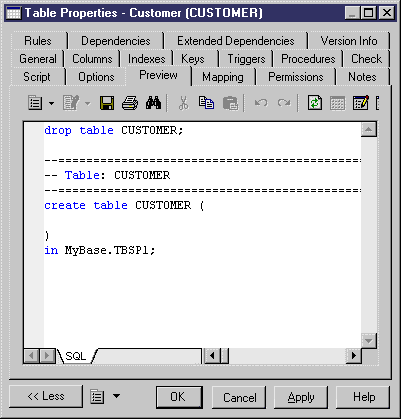The width and height of the screenshot is (401, 419).
Task: Open Find with the binoculars icon
Action: coord(153,103)
